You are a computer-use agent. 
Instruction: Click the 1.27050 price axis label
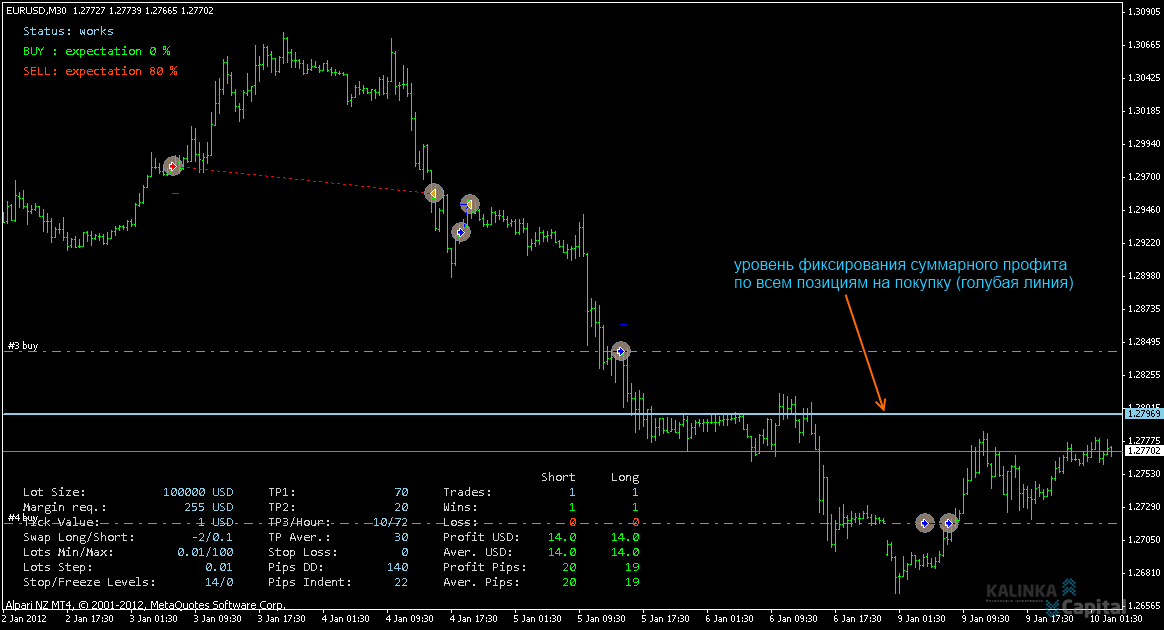tap(1145, 539)
